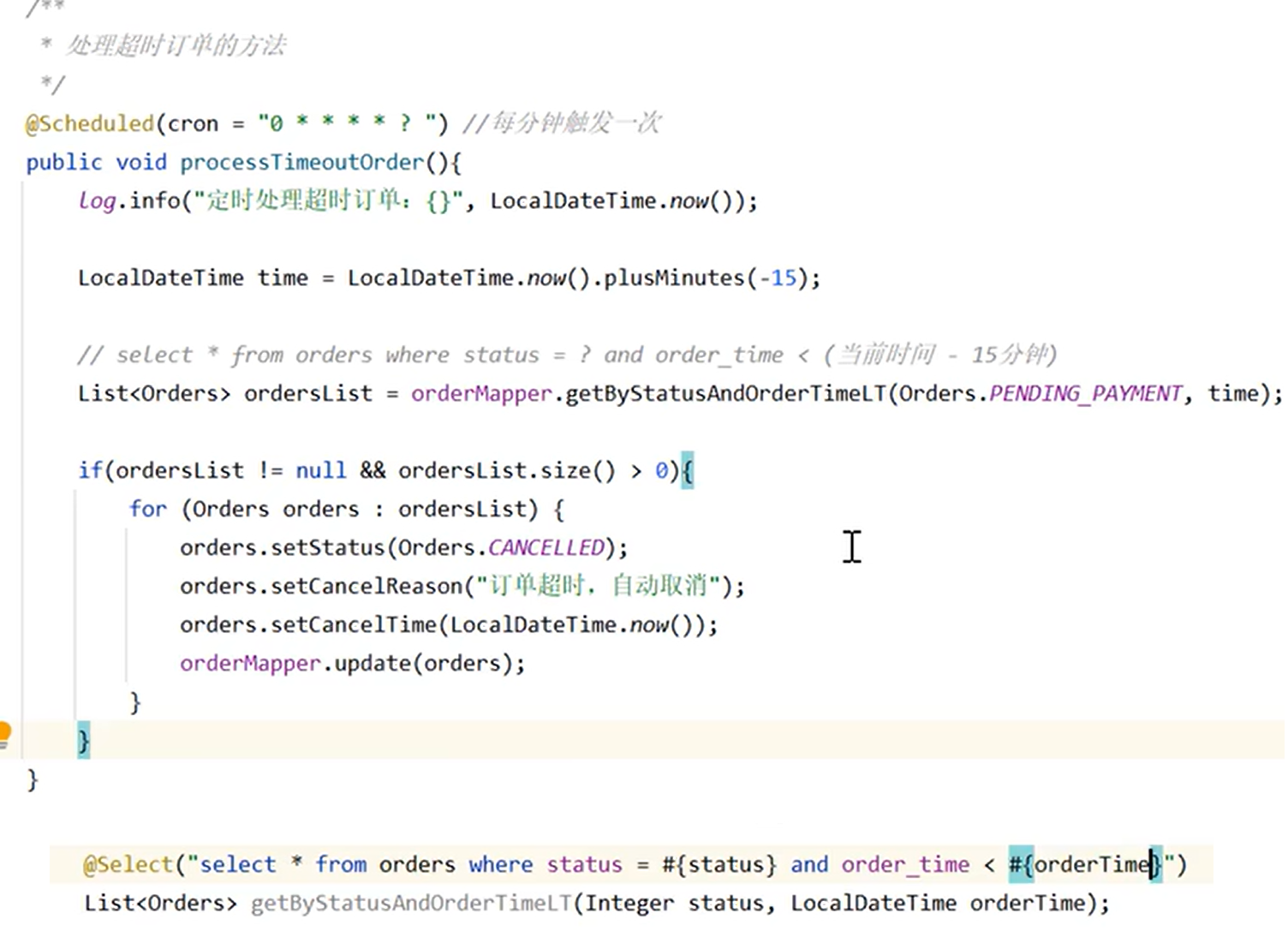The height and width of the screenshot is (931, 1288).
Task: Click the List<Orders> declaration in the mapper
Action: (158, 902)
